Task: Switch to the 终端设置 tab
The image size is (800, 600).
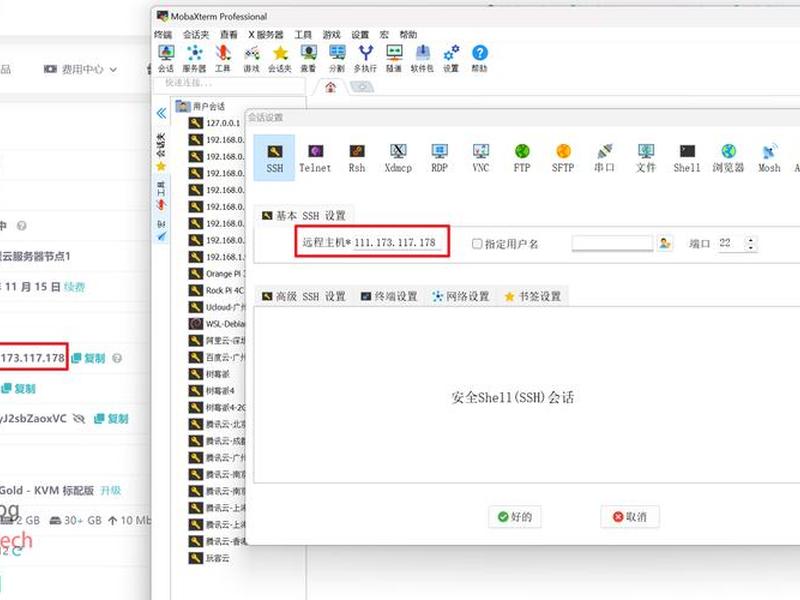Action: (x=389, y=296)
